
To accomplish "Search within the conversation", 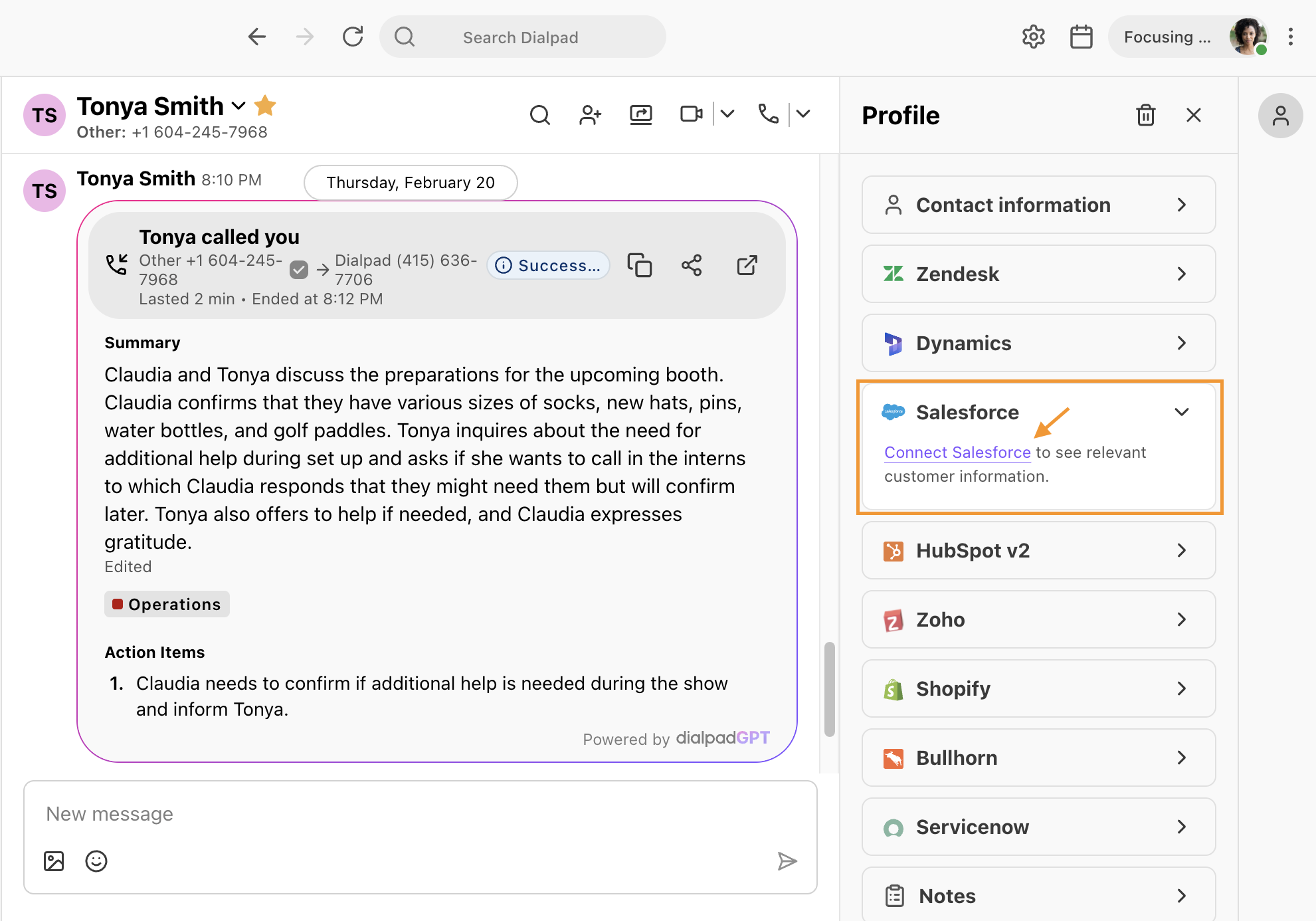I will click(x=539, y=115).
